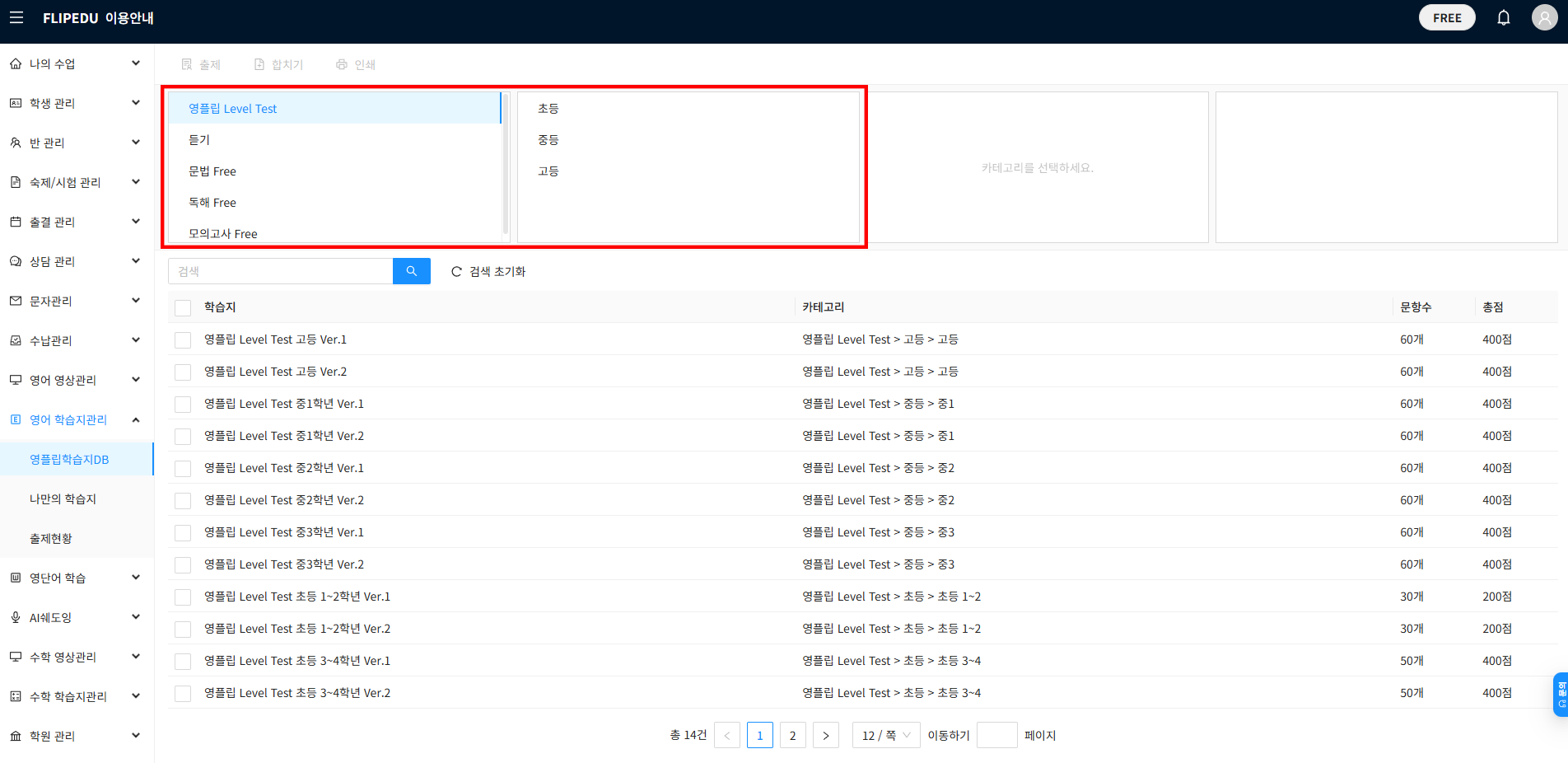Click the calendar icon beside 출결 관리
The height and width of the screenshot is (763, 1568).
pyautogui.click(x=16, y=222)
